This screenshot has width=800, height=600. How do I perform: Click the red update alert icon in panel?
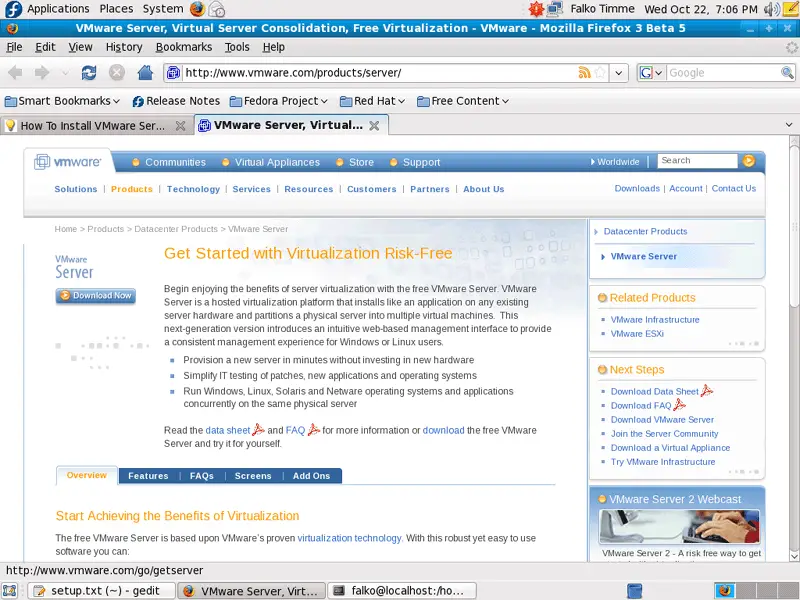click(x=536, y=9)
